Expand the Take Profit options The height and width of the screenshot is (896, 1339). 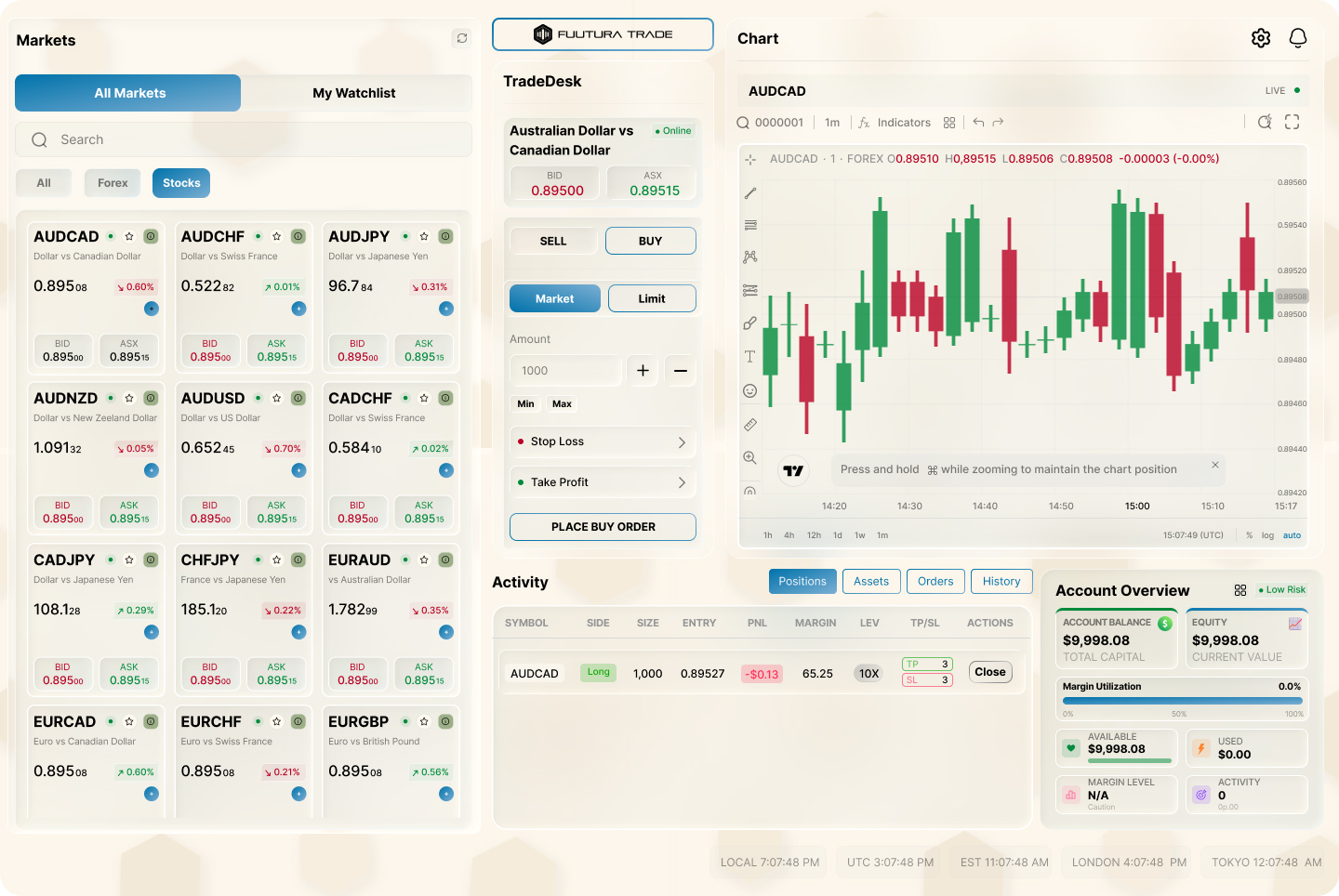(603, 482)
